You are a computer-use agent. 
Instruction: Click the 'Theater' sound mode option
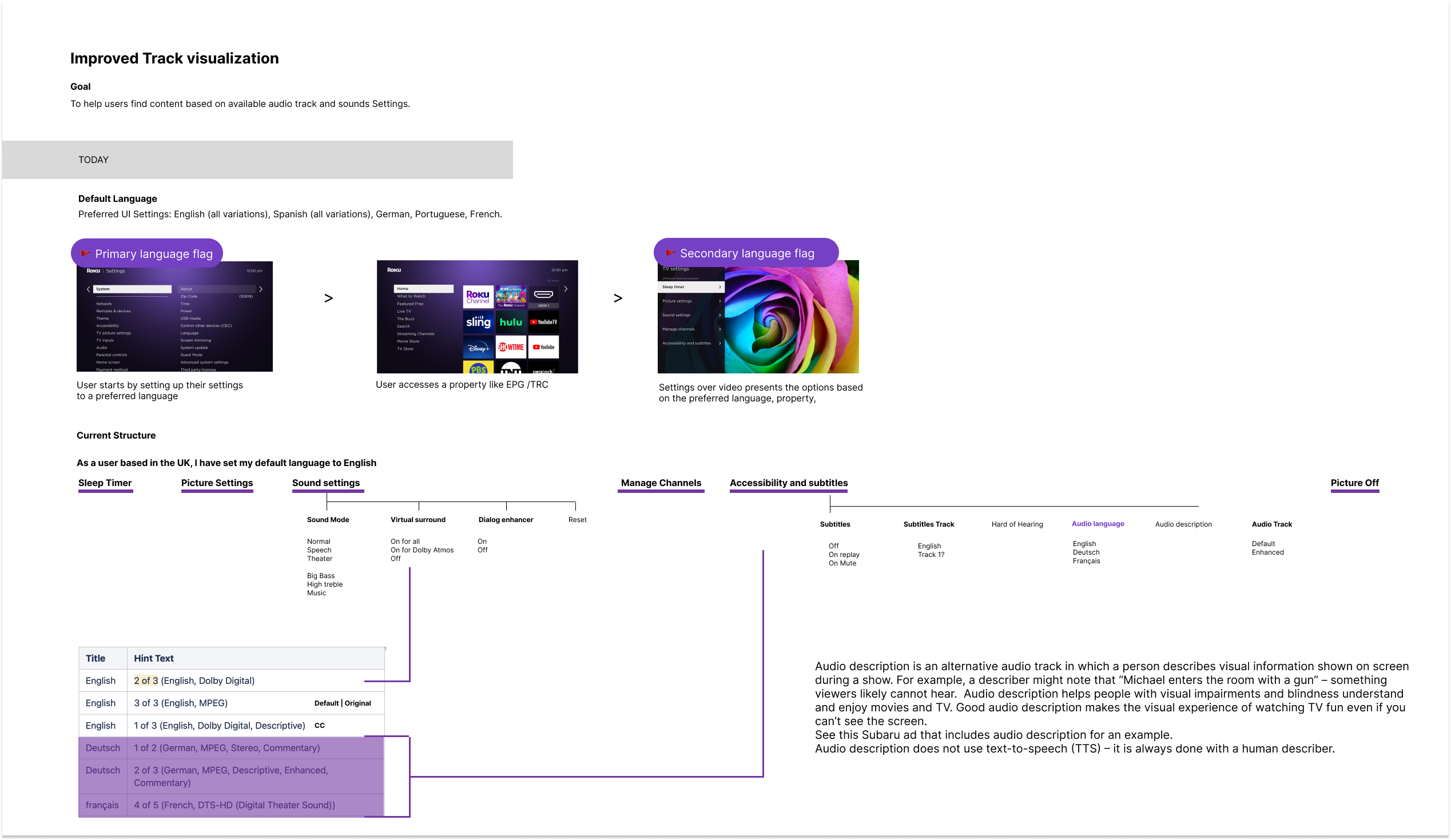(x=320, y=559)
